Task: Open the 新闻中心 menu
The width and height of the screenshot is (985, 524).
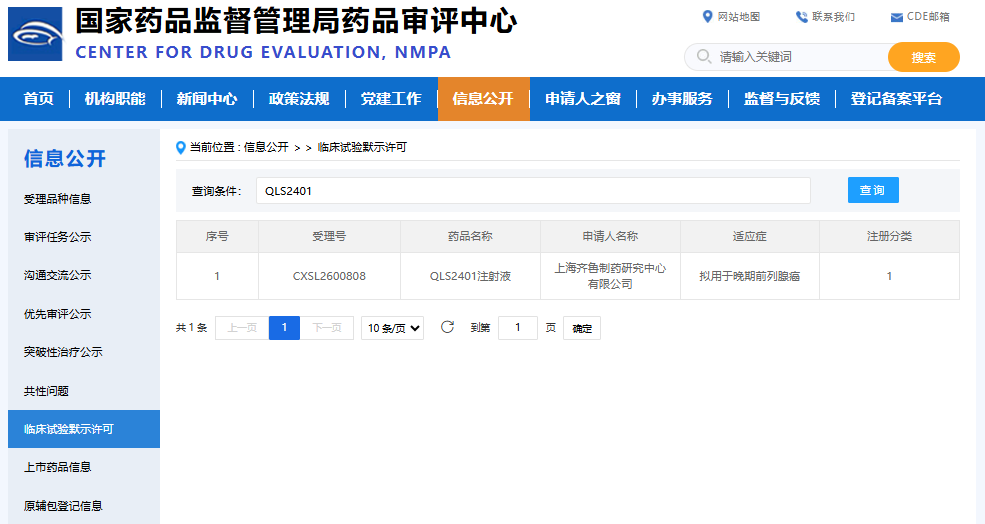Action: 207,99
